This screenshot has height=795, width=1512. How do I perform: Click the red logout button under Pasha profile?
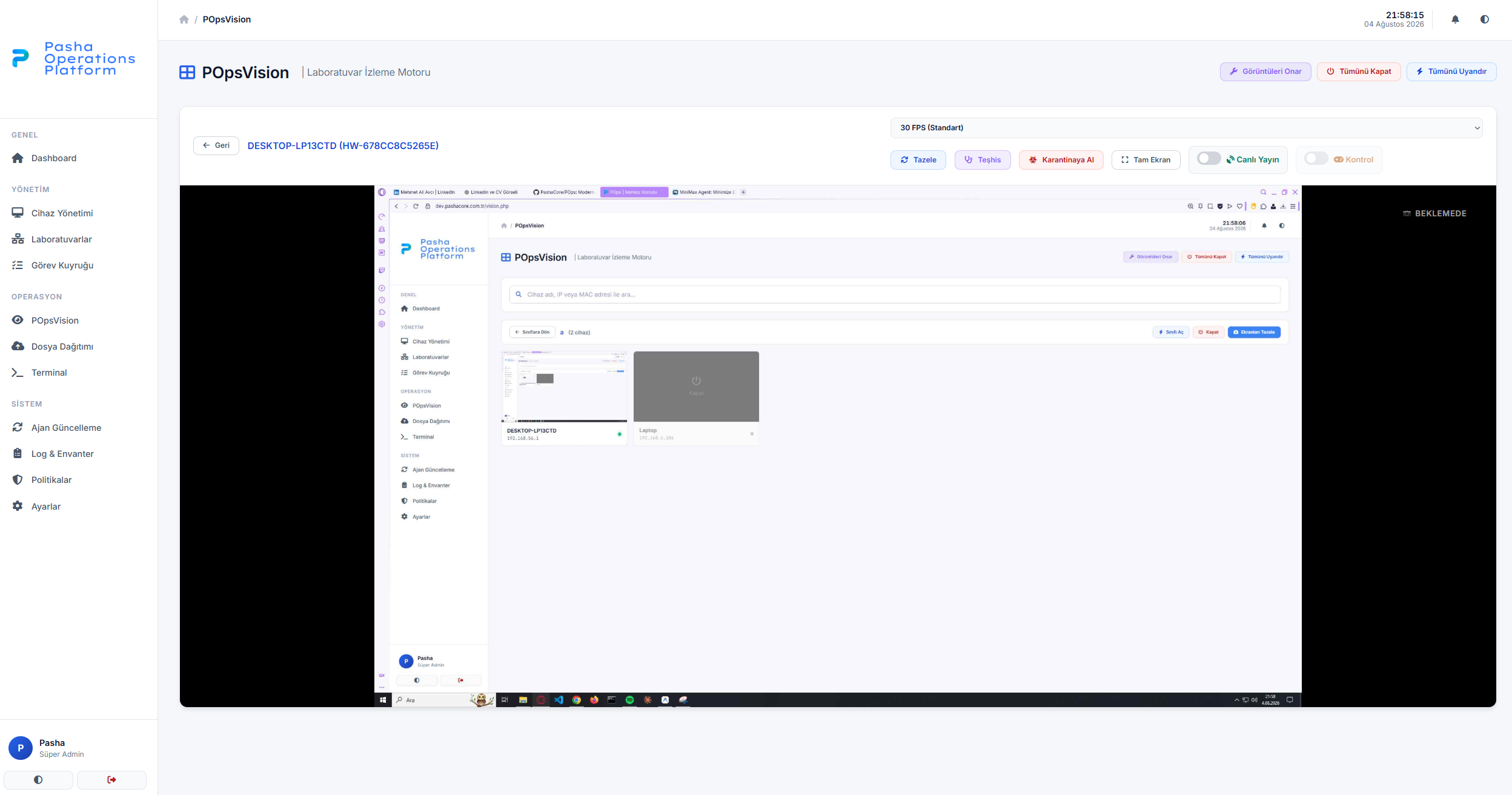point(111,780)
